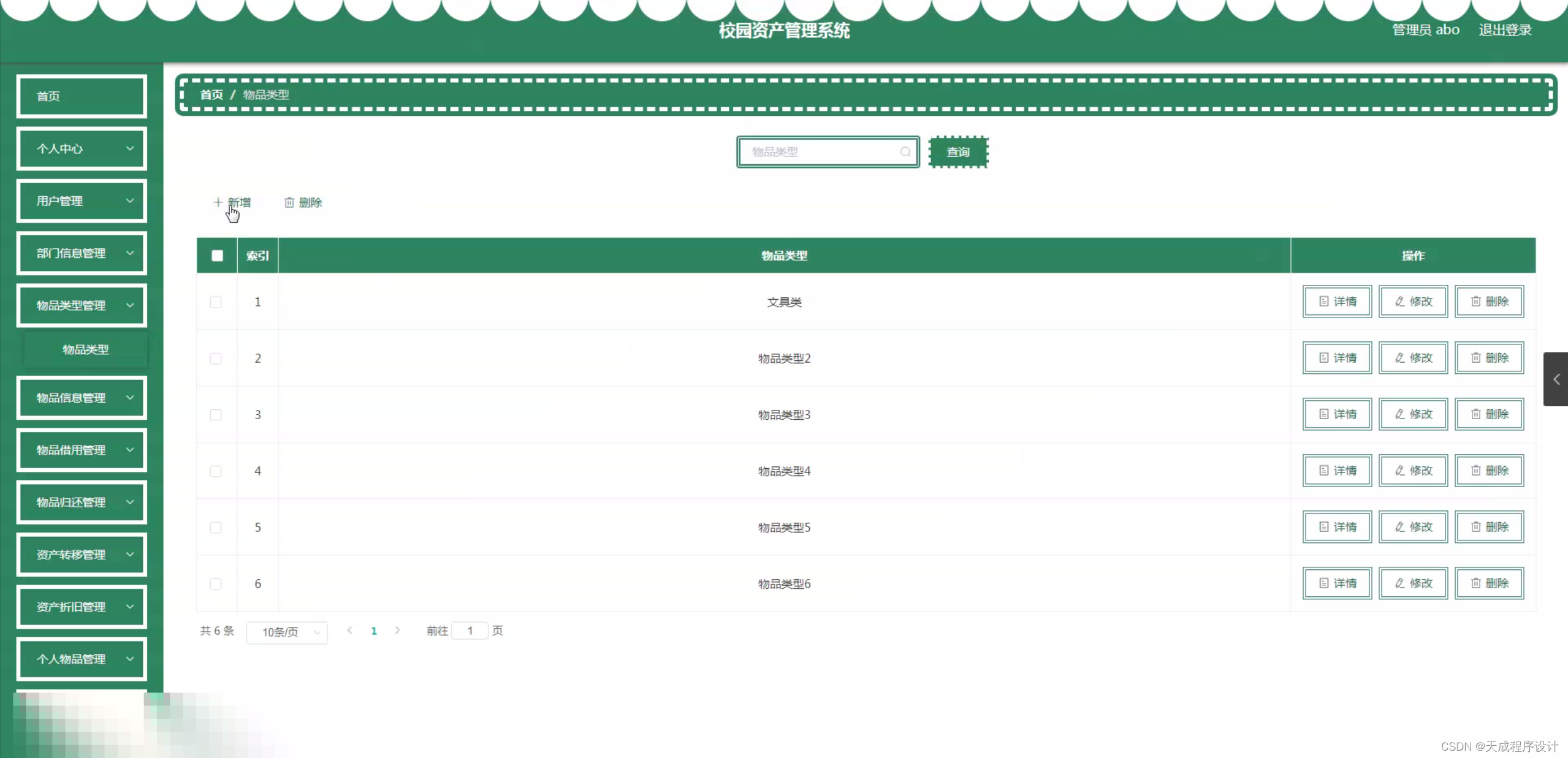
Task: Click the search magnifier in 物品类型 field
Action: [905, 152]
